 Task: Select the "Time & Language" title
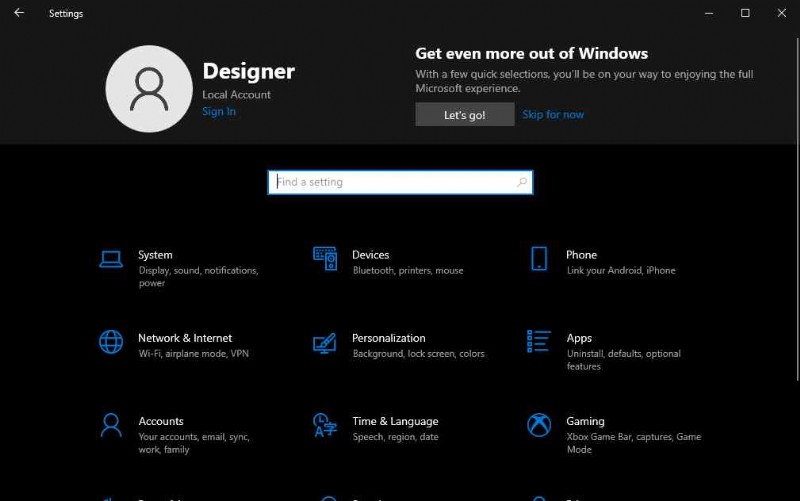tap(395, 421)
